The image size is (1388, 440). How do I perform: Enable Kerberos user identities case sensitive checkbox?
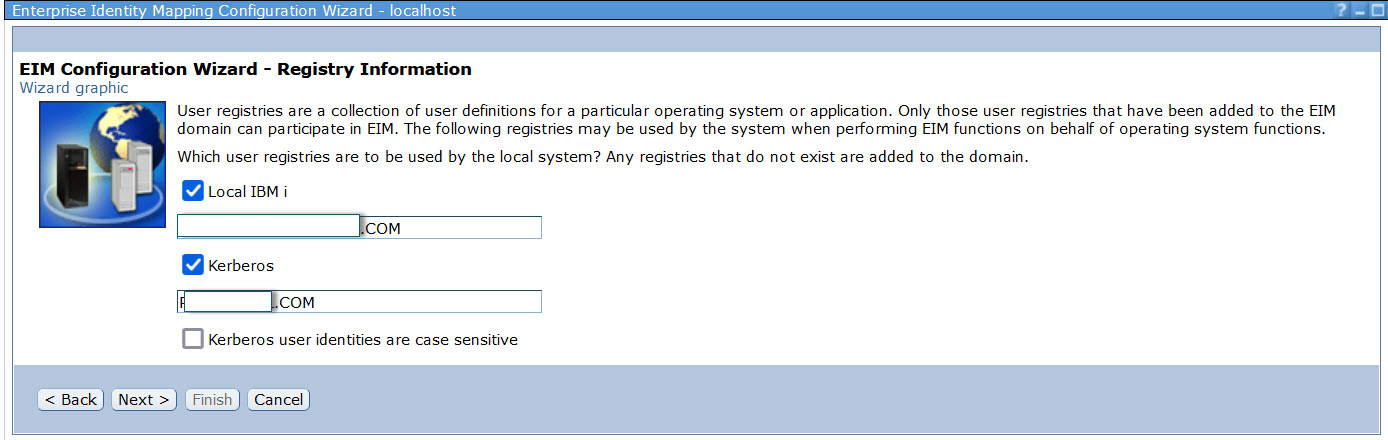[x=193, y=339]
